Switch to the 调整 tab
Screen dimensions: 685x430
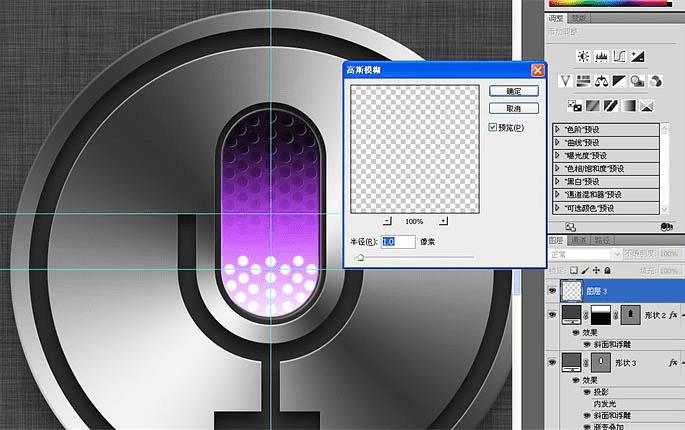tap(556, 18)
